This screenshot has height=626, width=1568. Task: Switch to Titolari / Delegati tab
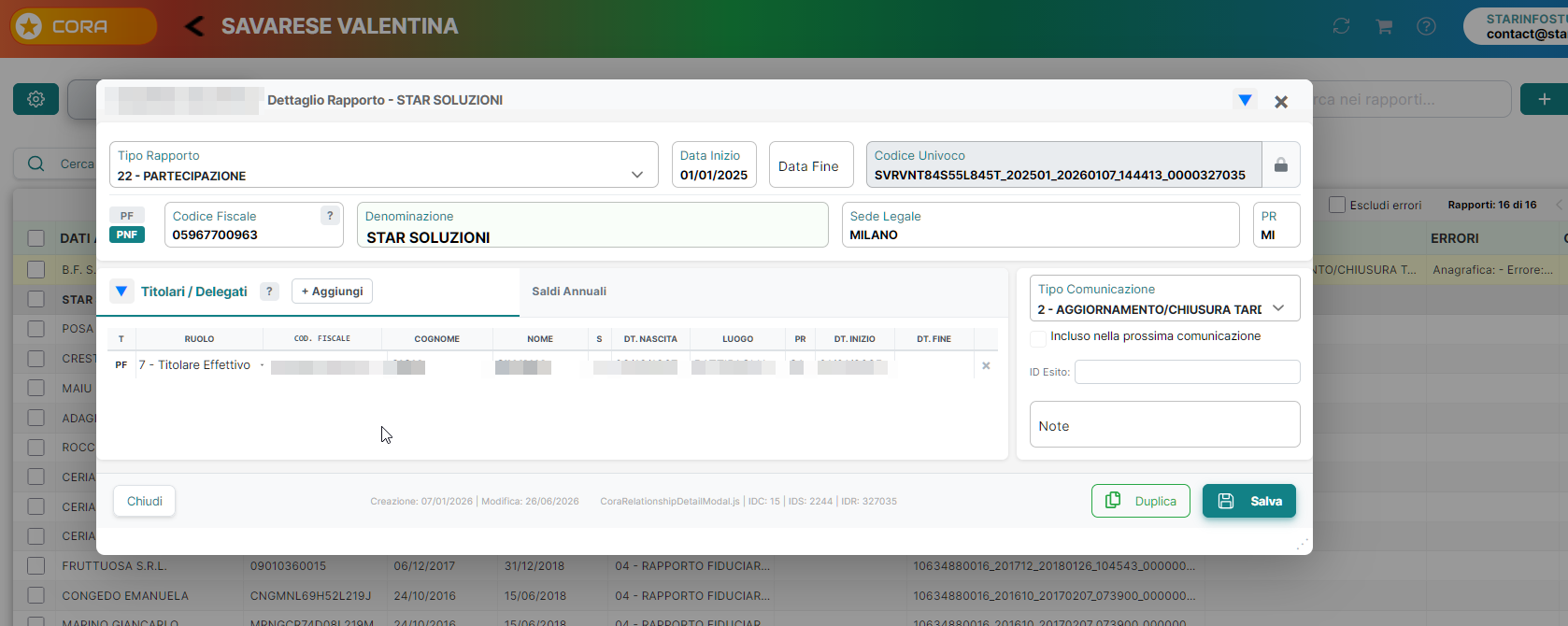tap(194, 292)
